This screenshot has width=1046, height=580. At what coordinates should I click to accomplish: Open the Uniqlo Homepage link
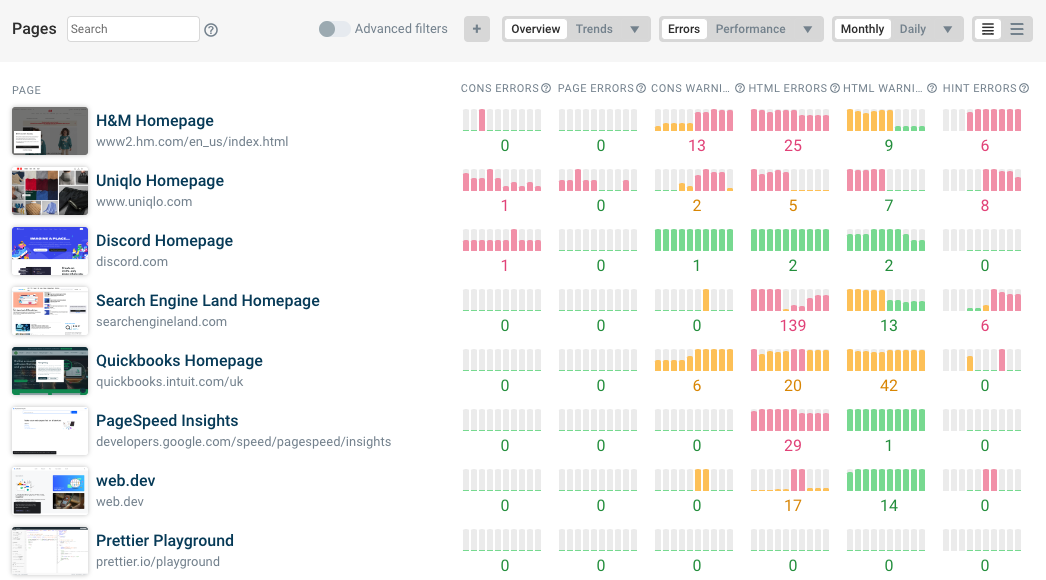pyautogui.click(x=160, y=181)
